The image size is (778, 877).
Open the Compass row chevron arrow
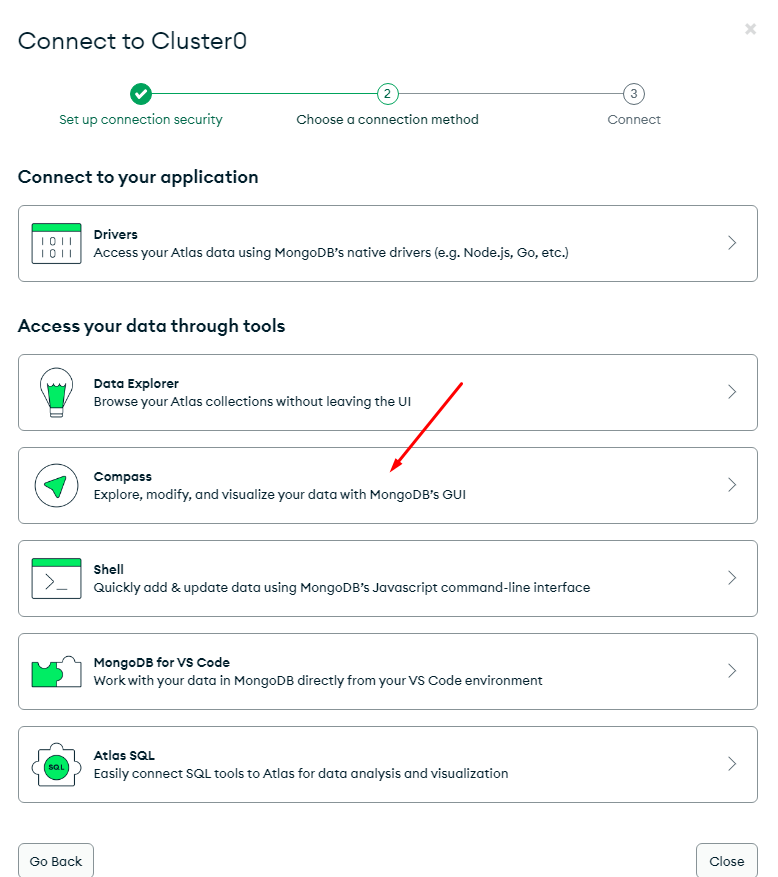click(732, 484)
